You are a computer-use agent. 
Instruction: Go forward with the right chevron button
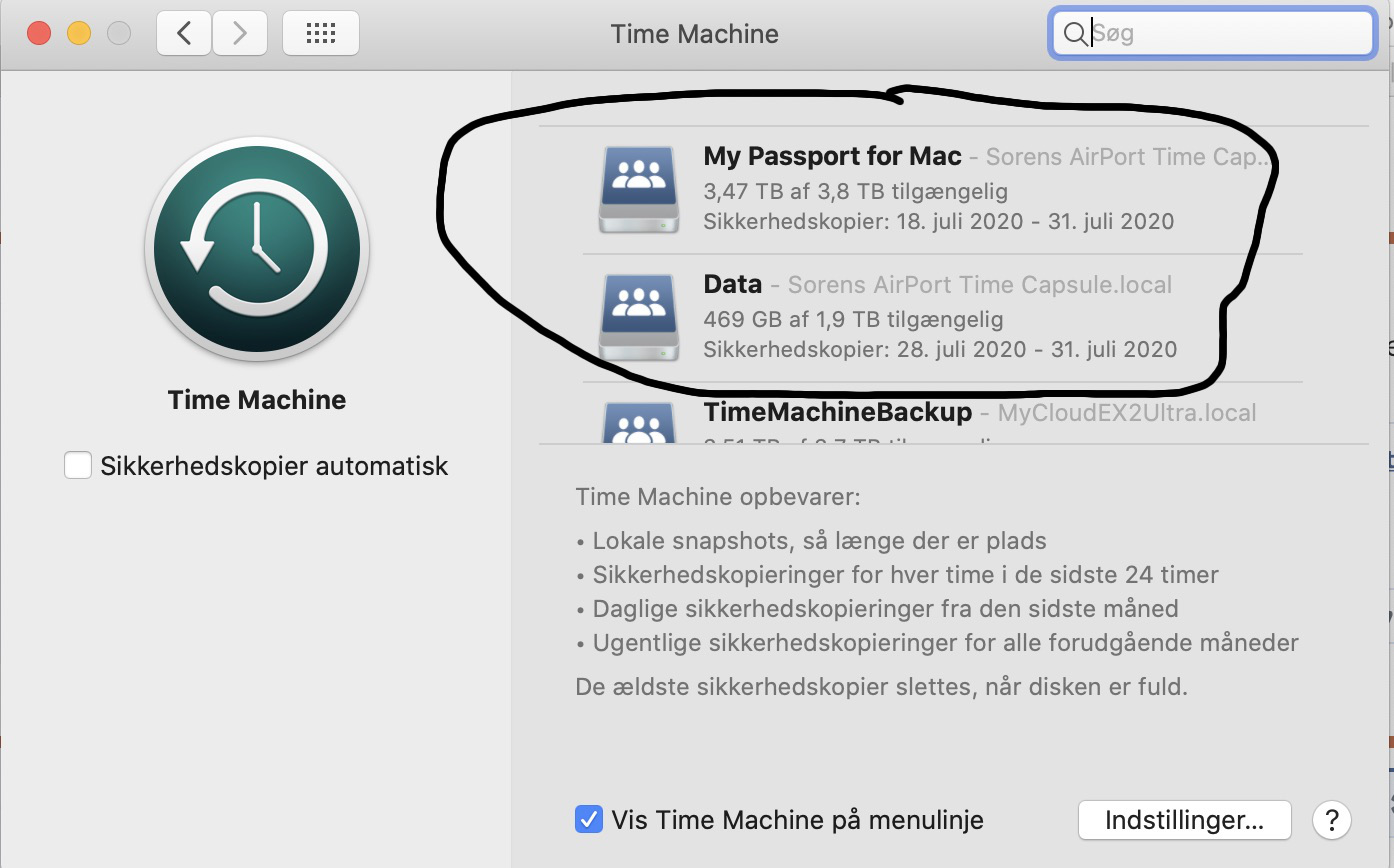pyautogui.click(x=239, y=34)
